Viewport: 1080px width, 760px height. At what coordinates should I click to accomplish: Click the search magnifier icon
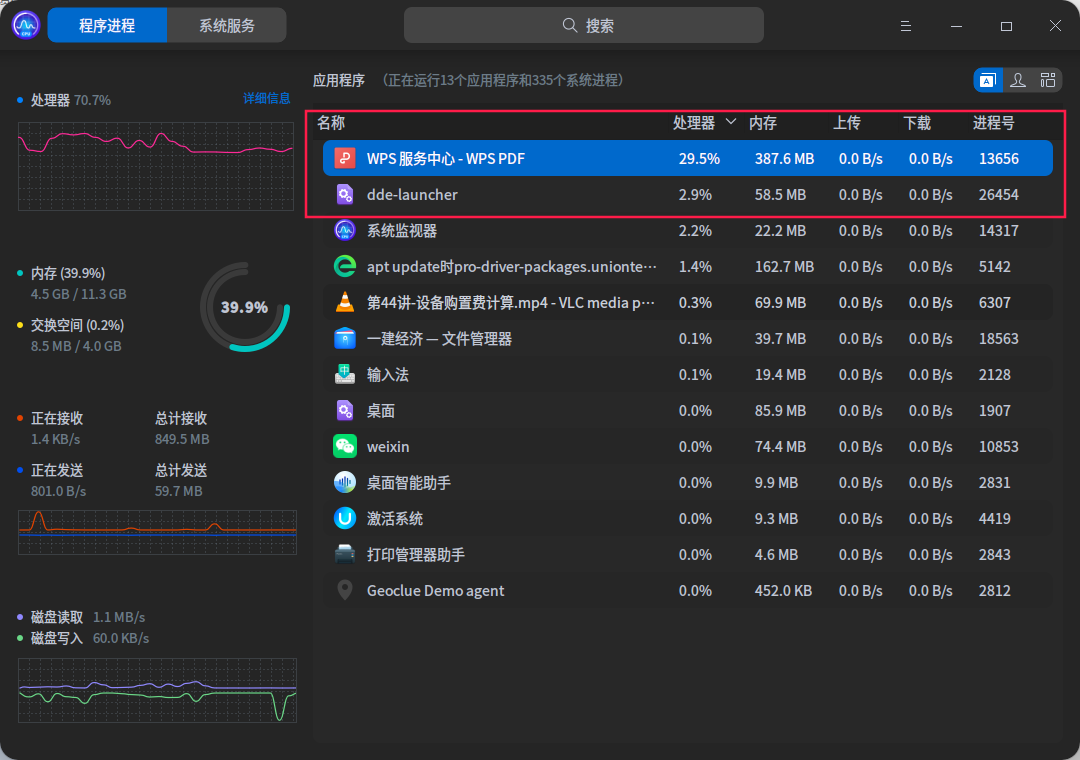(x=569, y=25)
